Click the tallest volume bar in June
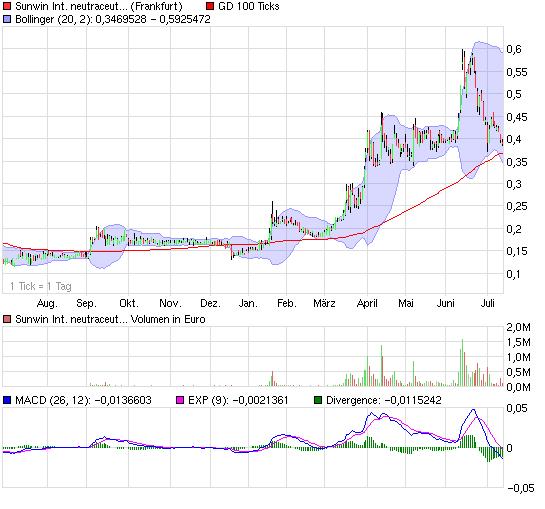Image resolution: width=545 pixels, height=509 pixels. pyautogui.click(x=462, y=362)
